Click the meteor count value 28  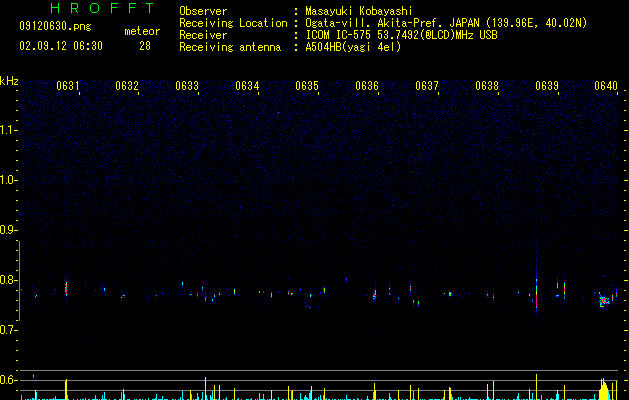coord(145,46)
